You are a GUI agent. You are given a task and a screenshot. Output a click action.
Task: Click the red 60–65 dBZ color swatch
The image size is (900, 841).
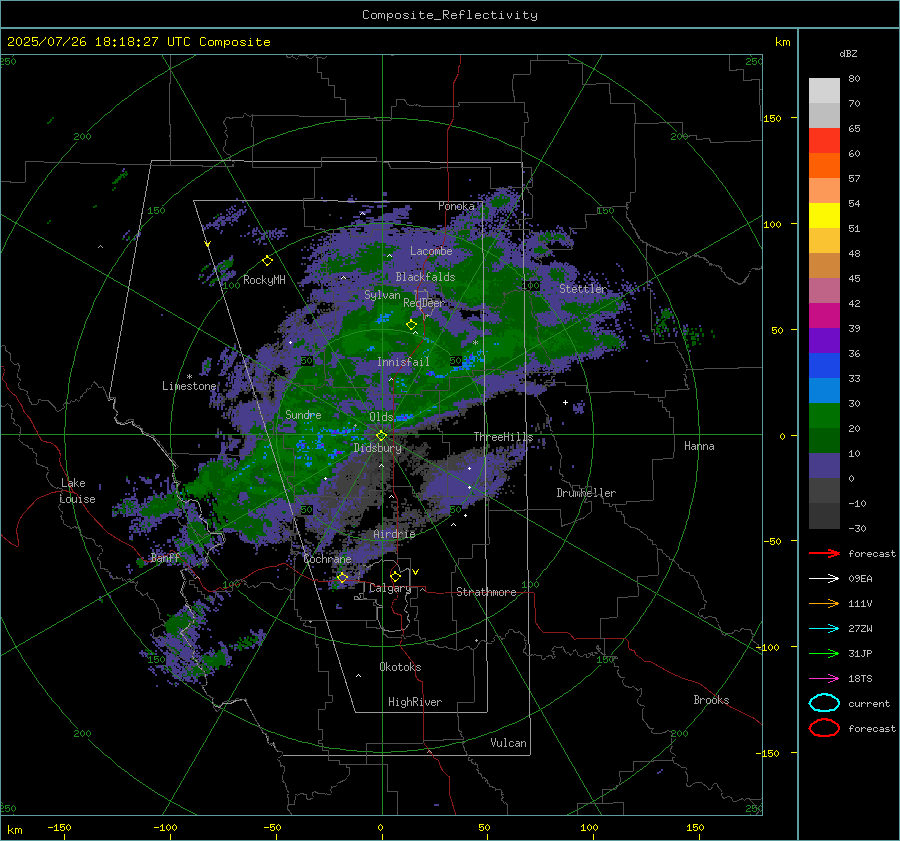824,141
